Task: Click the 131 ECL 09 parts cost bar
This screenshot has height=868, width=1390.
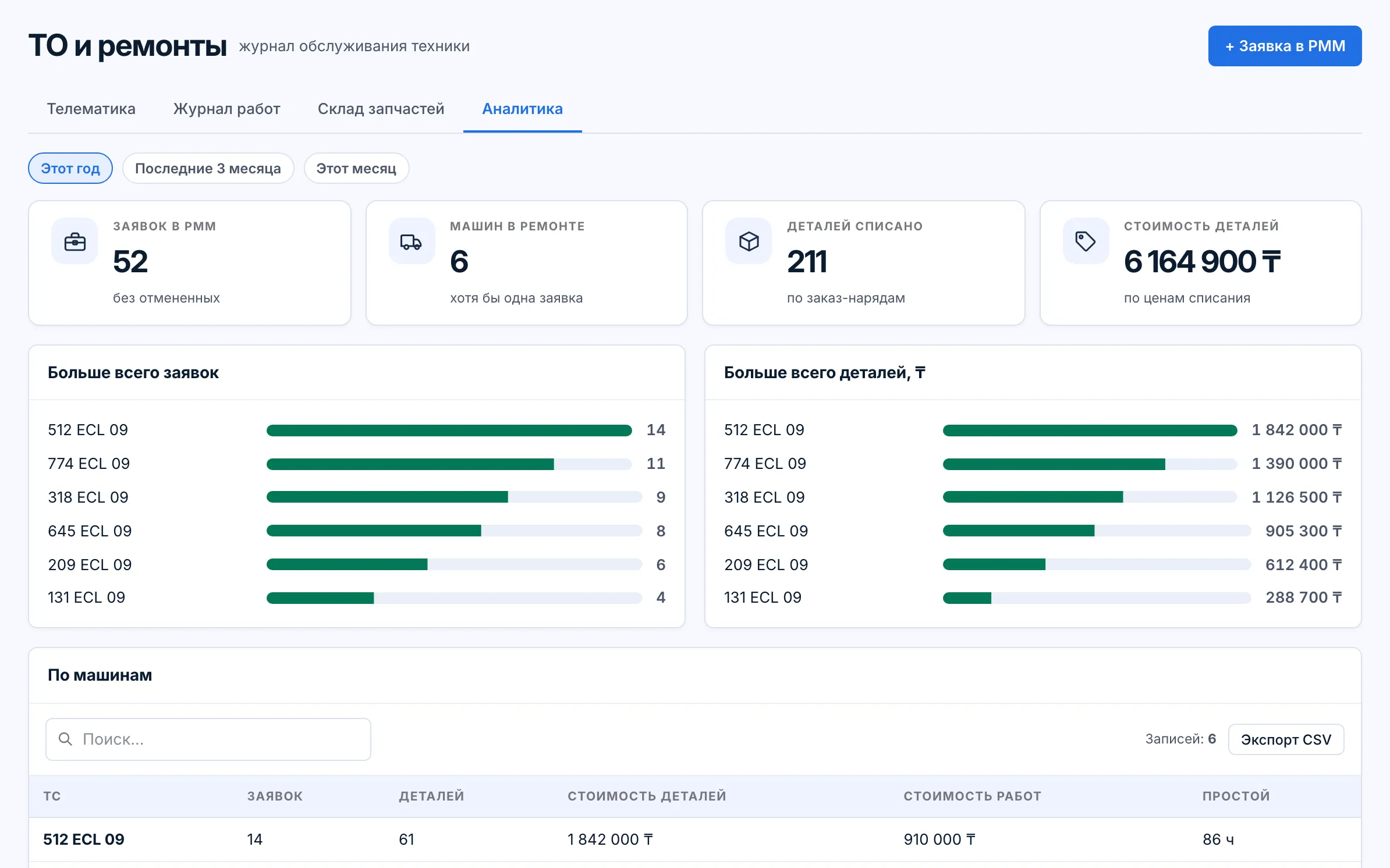Action: click(1097, 598)
